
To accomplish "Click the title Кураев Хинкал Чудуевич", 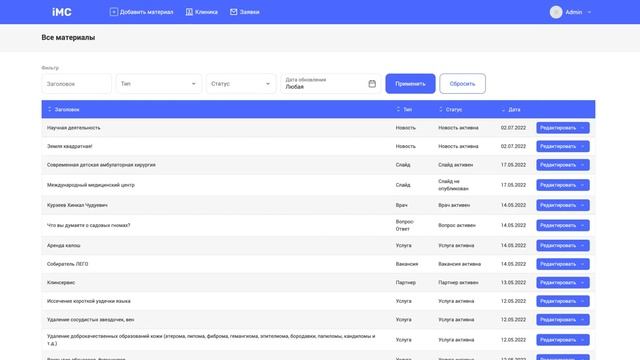I will pos(77,205).
